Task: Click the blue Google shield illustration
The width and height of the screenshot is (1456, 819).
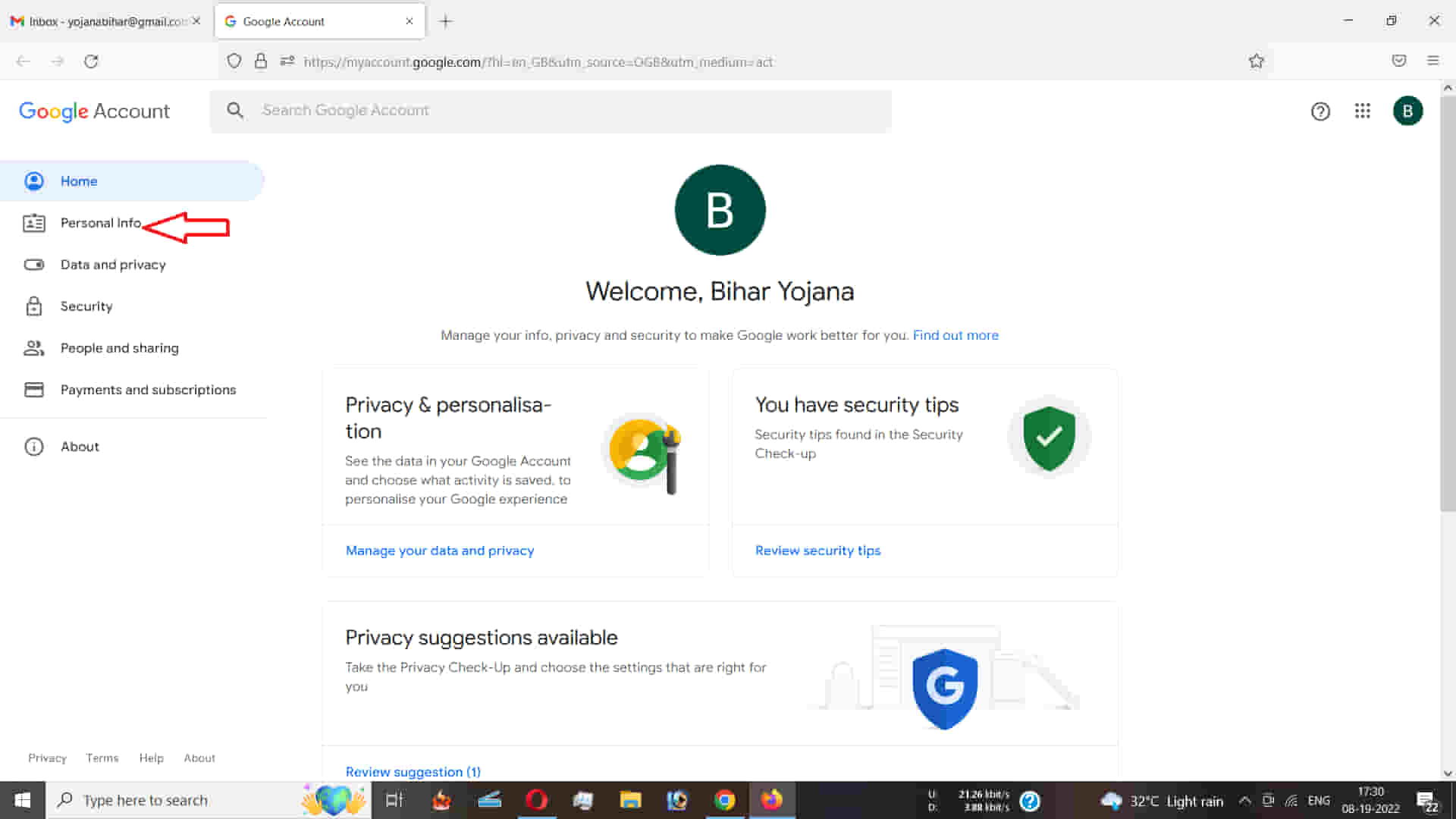Action: tap(945, 688)
